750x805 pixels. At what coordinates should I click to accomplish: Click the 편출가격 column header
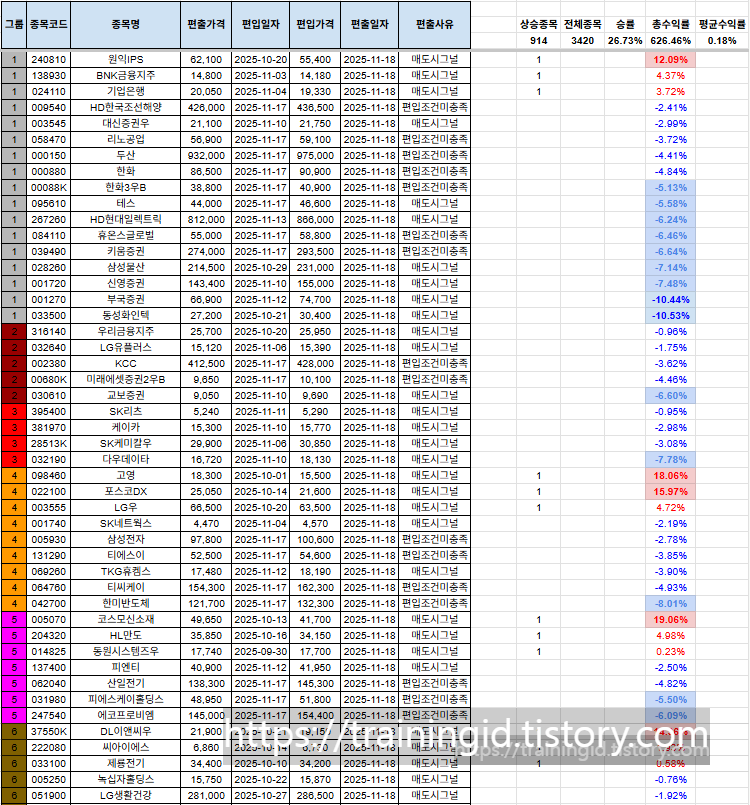(206, 25)
